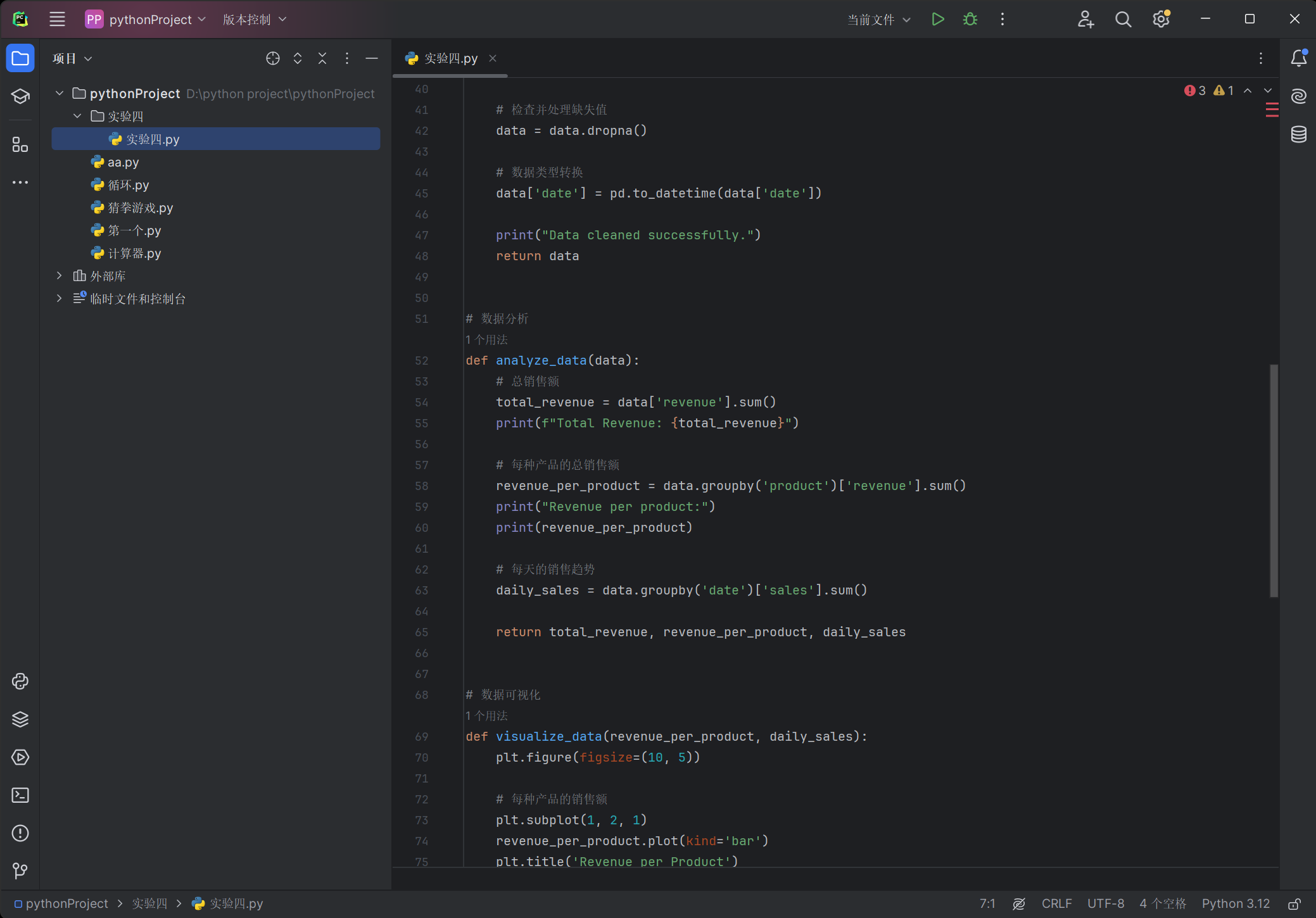The width and height of the screenshot is (1316, 918).
Task: Open the Structure tool window icon
Action: [x=20, y=144]
